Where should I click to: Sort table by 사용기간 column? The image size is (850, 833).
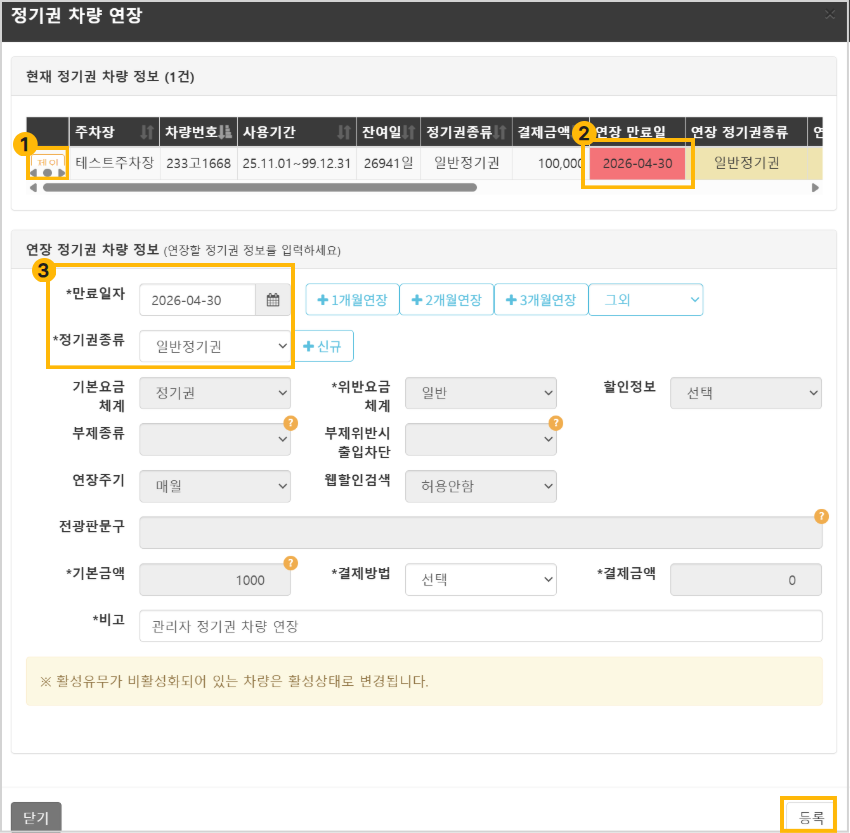(344, 132)
